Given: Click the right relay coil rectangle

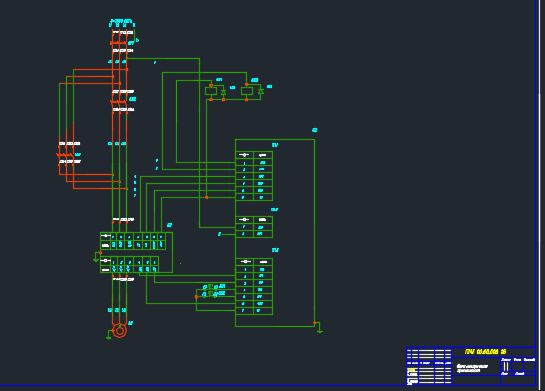Looking at the screenshot, I should click(x=247, y=91).
